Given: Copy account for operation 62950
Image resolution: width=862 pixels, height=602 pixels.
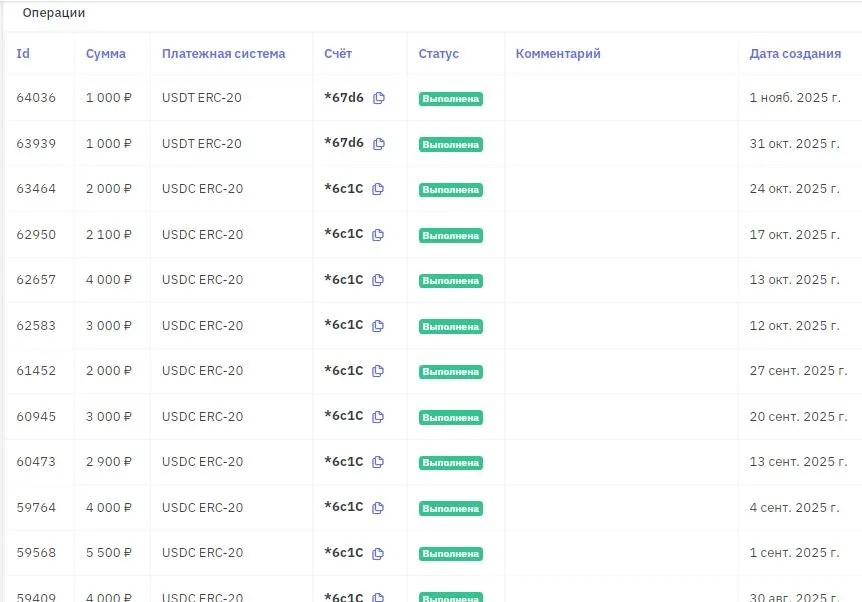Looking at the screenshot, I should point(378,235).
